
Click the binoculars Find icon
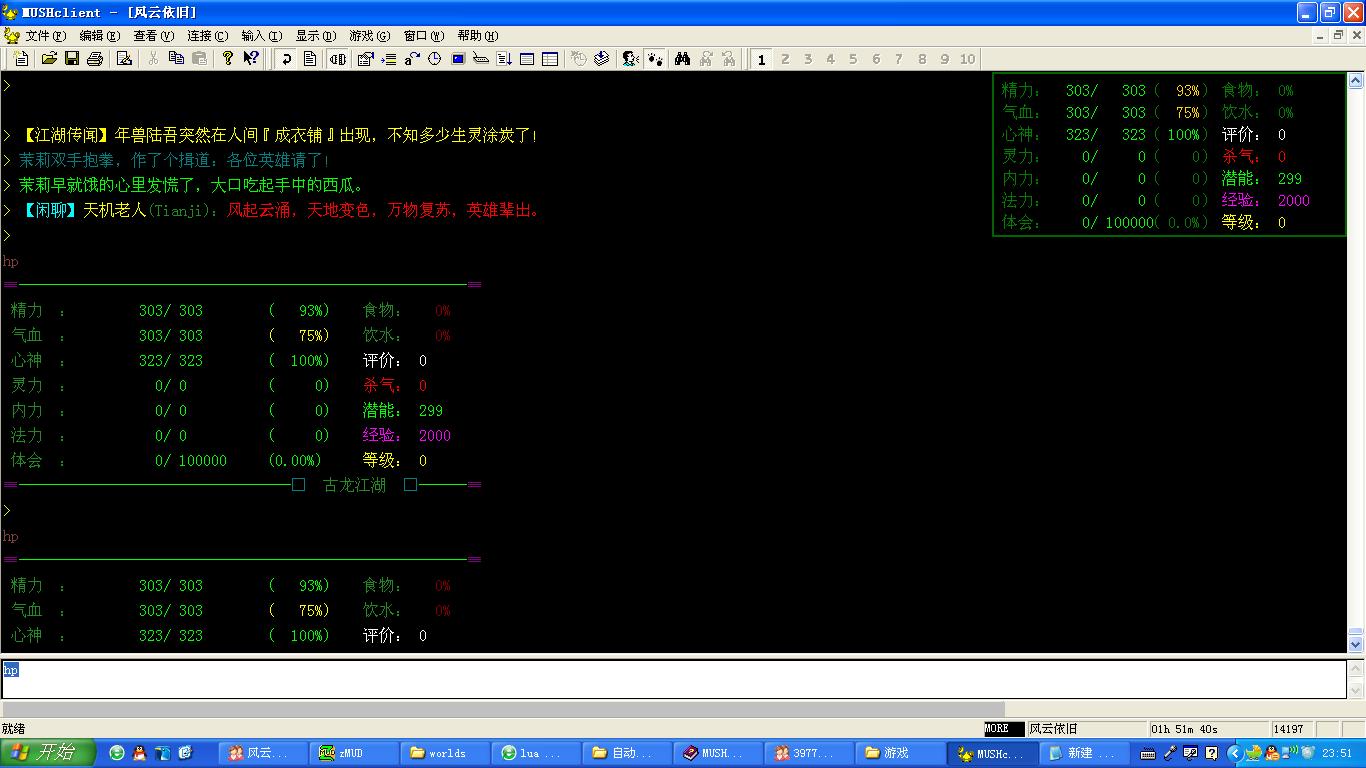(682, 59)
